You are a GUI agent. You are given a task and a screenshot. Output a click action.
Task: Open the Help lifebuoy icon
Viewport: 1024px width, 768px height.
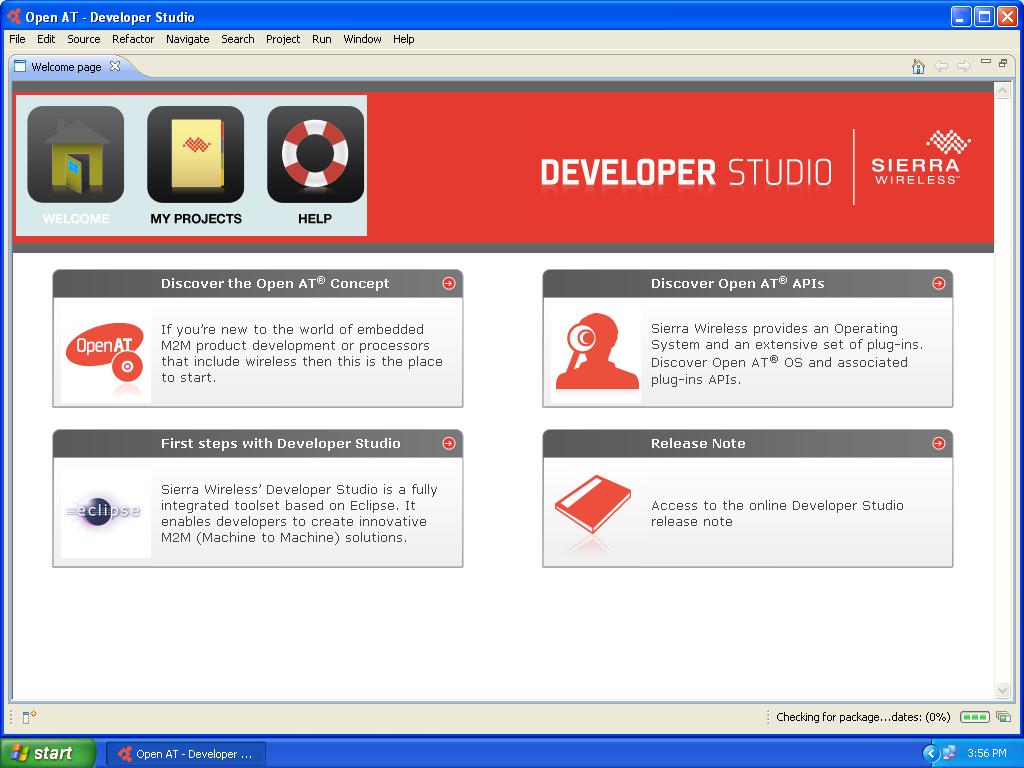[315, 154]
